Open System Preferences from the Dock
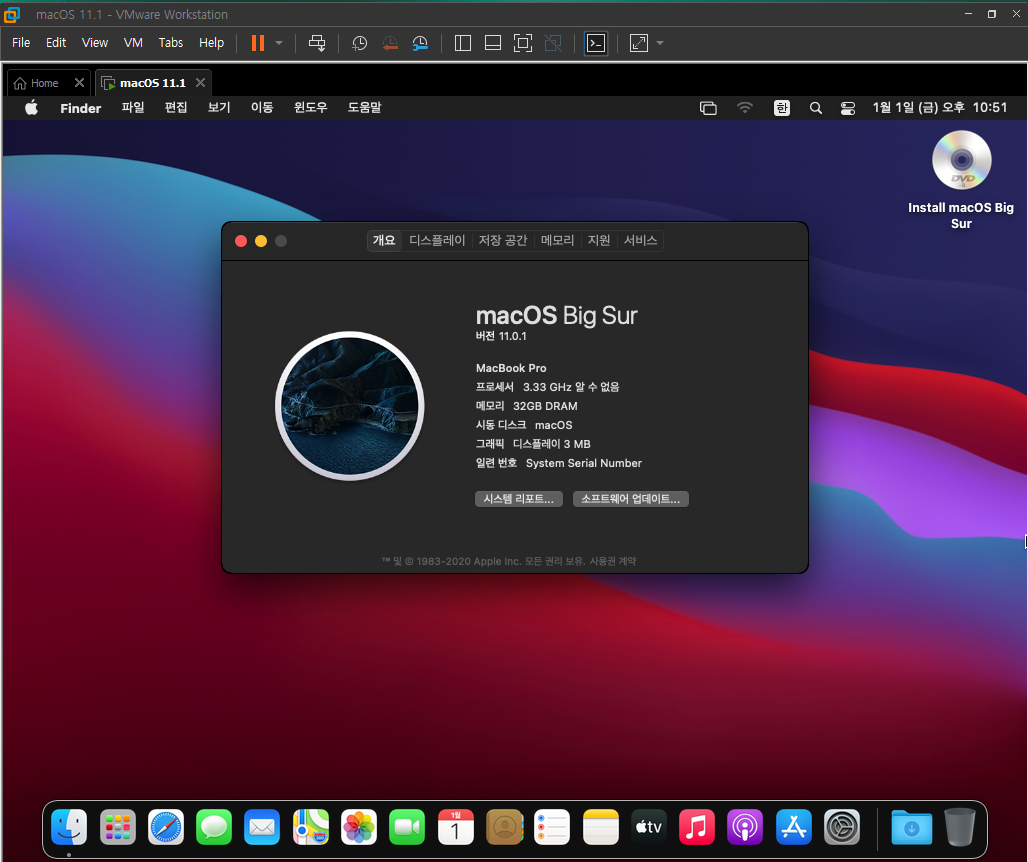 pos(842,827)
